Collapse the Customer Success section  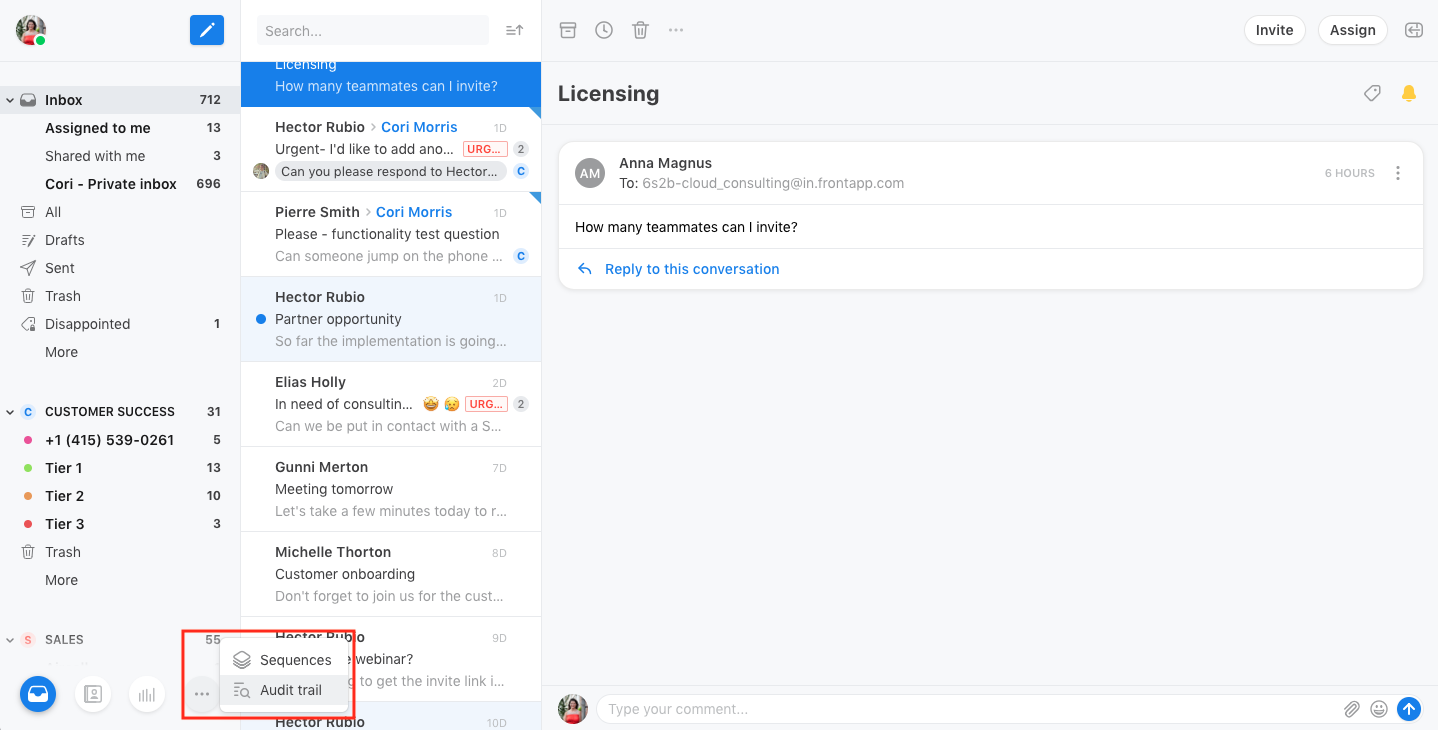pyautogui.click(x=10, y=412)
